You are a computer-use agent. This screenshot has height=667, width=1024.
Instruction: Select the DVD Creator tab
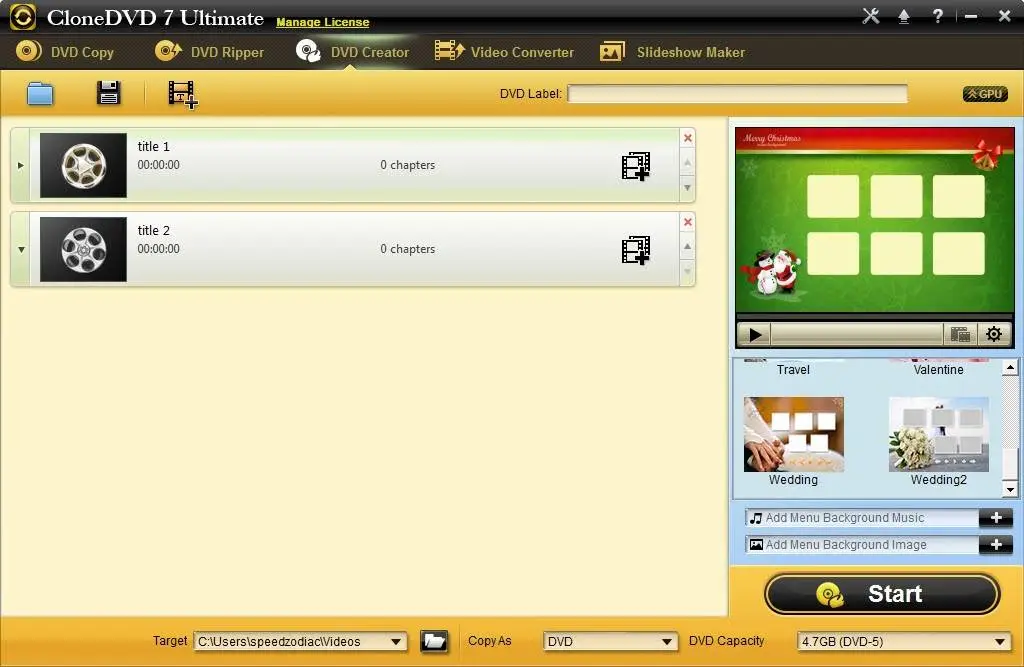352,52
